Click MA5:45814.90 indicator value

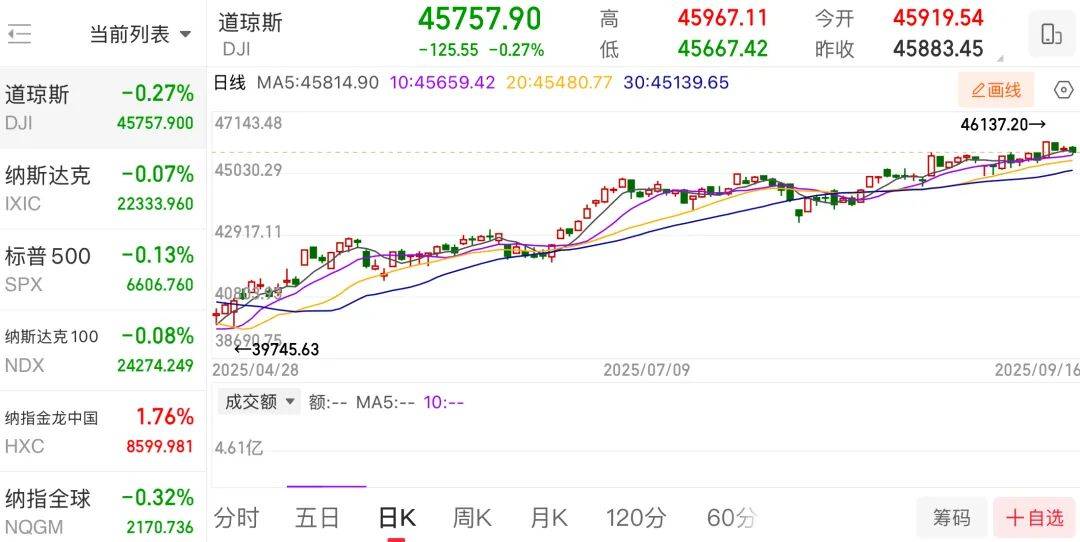coord(318,83)
